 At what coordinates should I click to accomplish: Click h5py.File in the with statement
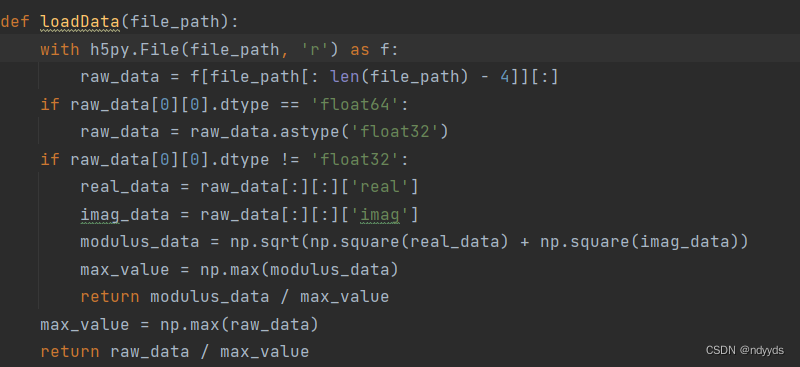click(x=136, y=50)
